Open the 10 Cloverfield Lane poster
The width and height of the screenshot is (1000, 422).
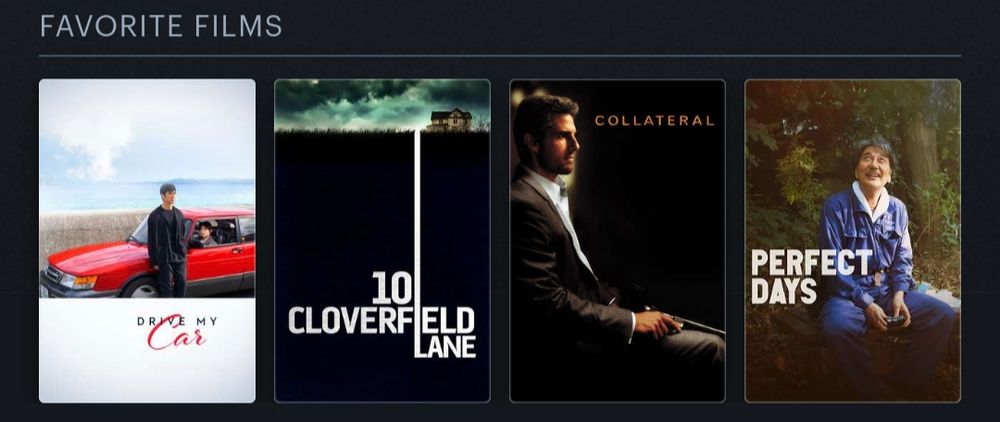[383, 241]
